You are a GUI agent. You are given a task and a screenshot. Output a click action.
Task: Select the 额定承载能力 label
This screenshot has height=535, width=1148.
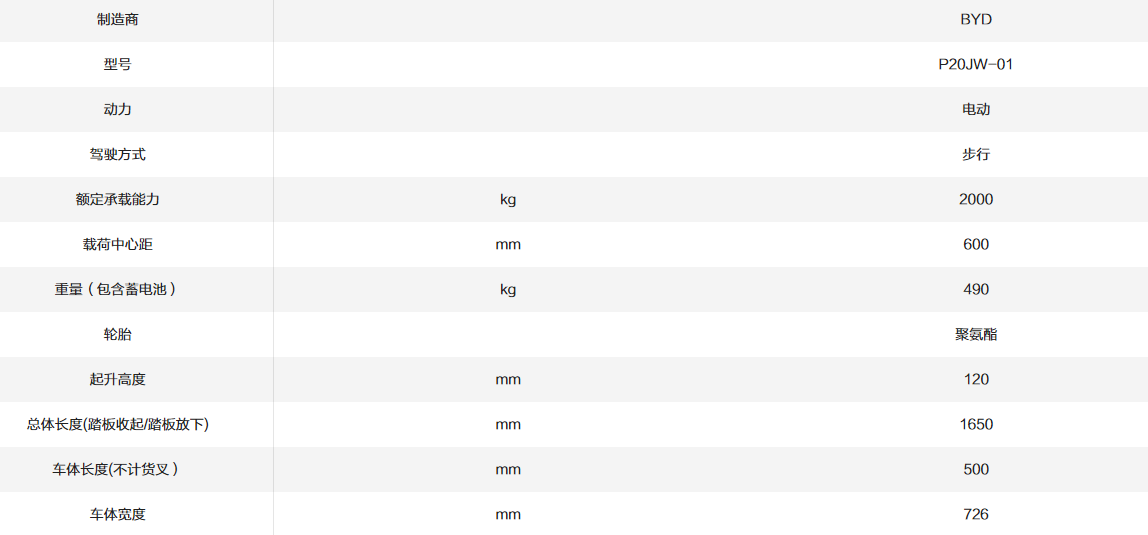pos(118,199)
